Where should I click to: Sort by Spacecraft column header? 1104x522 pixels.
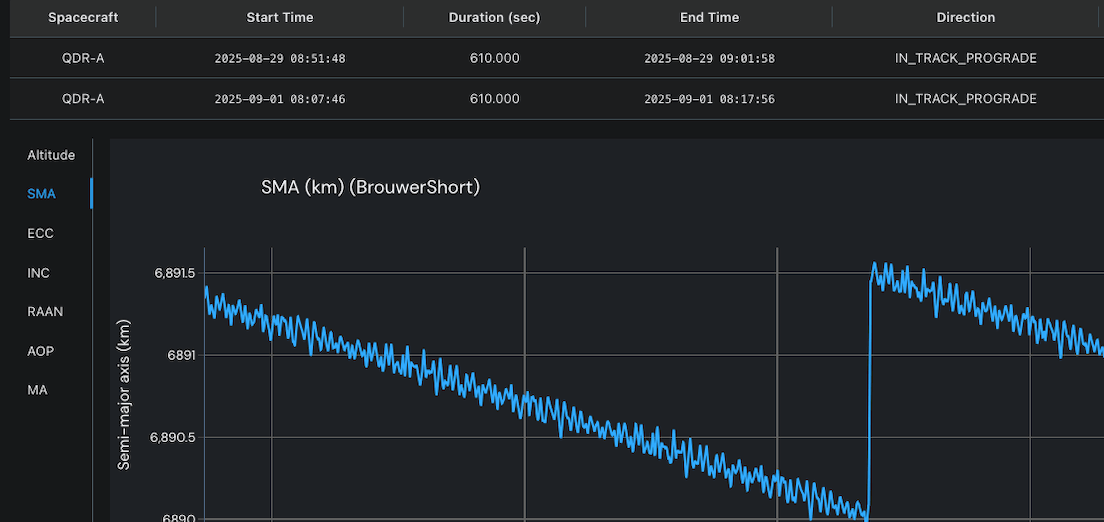(82, 18)
